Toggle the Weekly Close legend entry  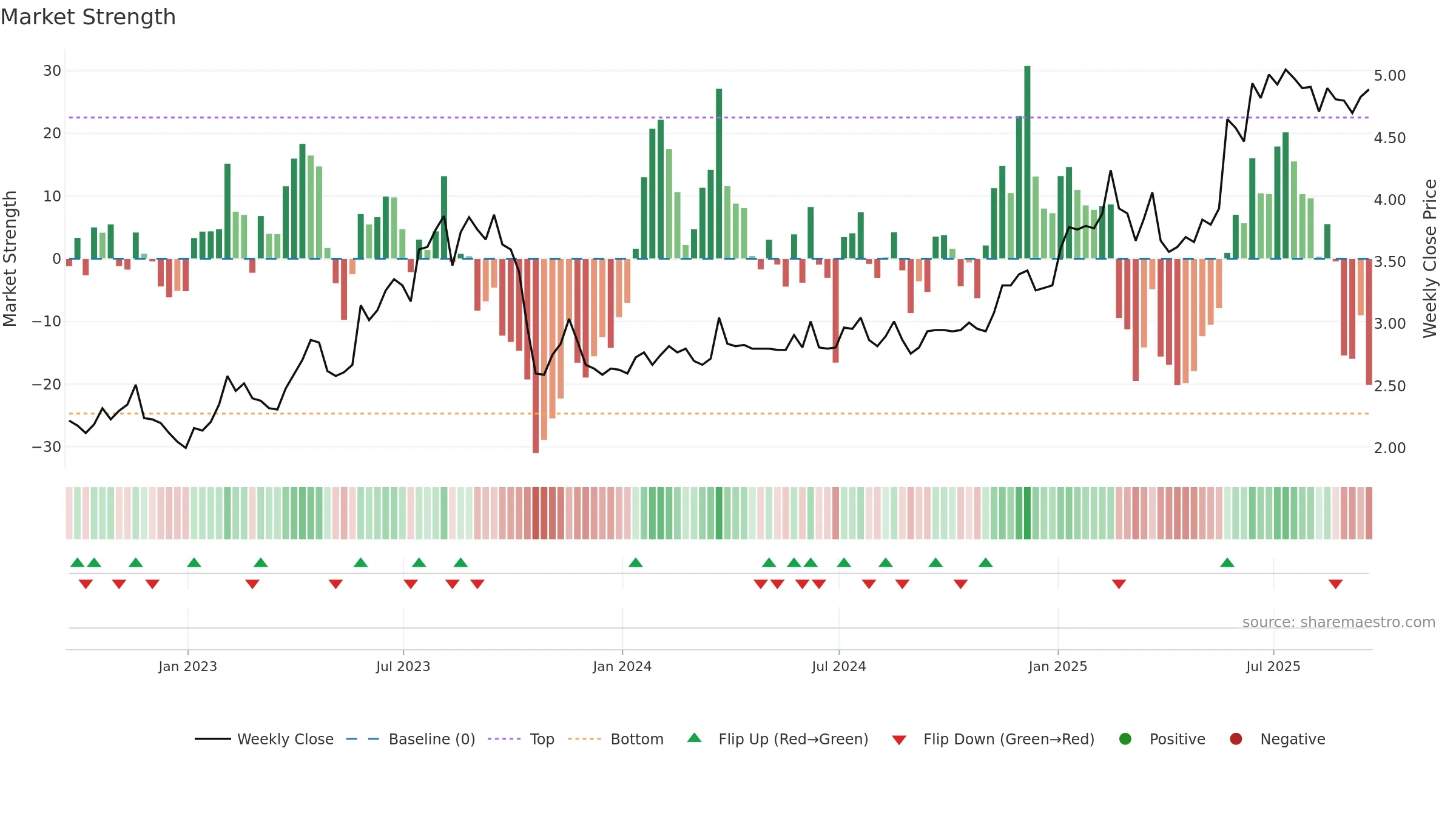(264, 739)
